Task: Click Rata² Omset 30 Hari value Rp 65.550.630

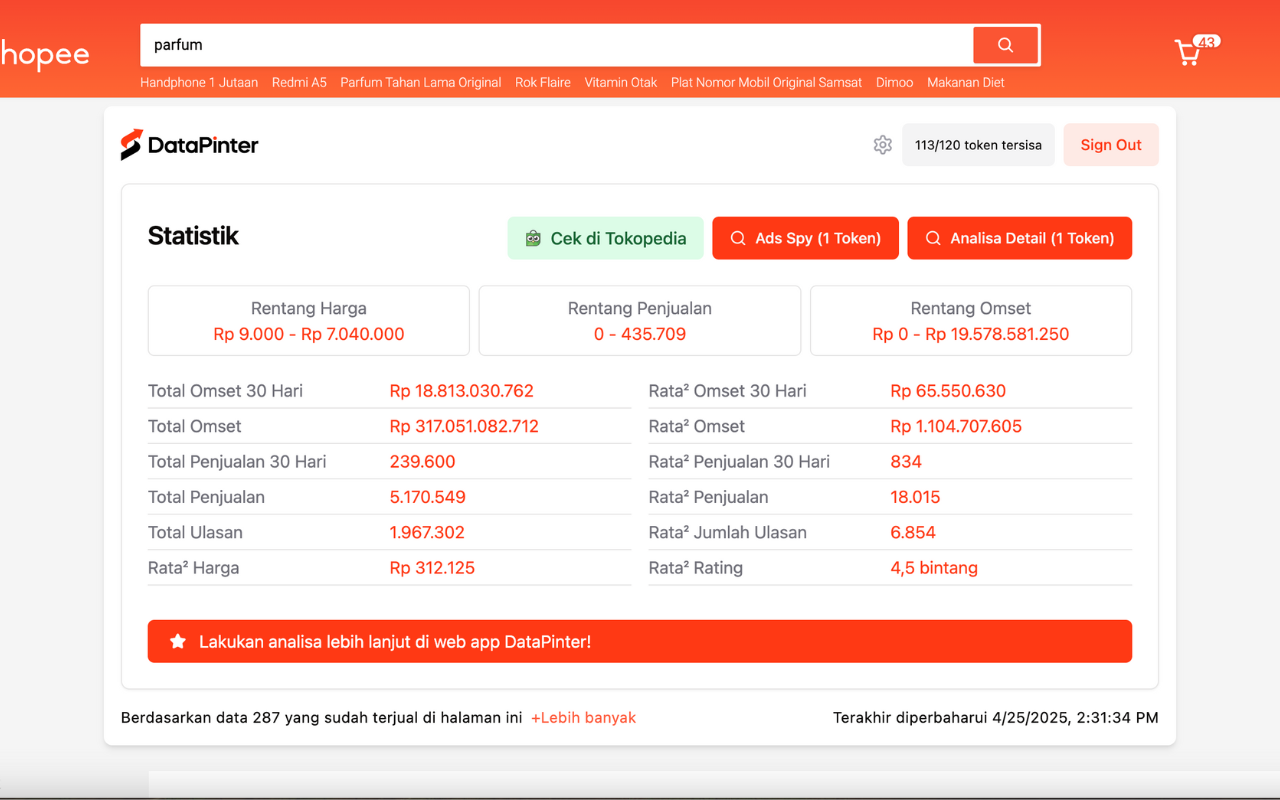Action: point(948,391)
